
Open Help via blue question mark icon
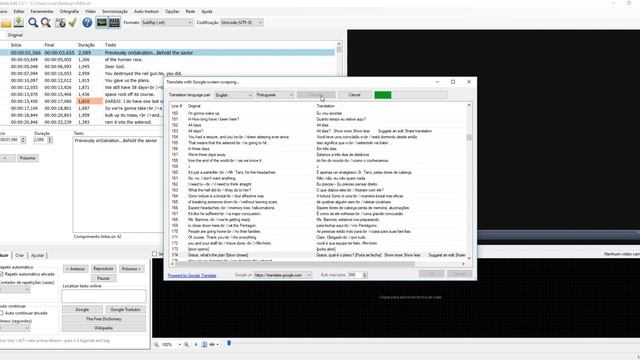(x=87, y=22)
